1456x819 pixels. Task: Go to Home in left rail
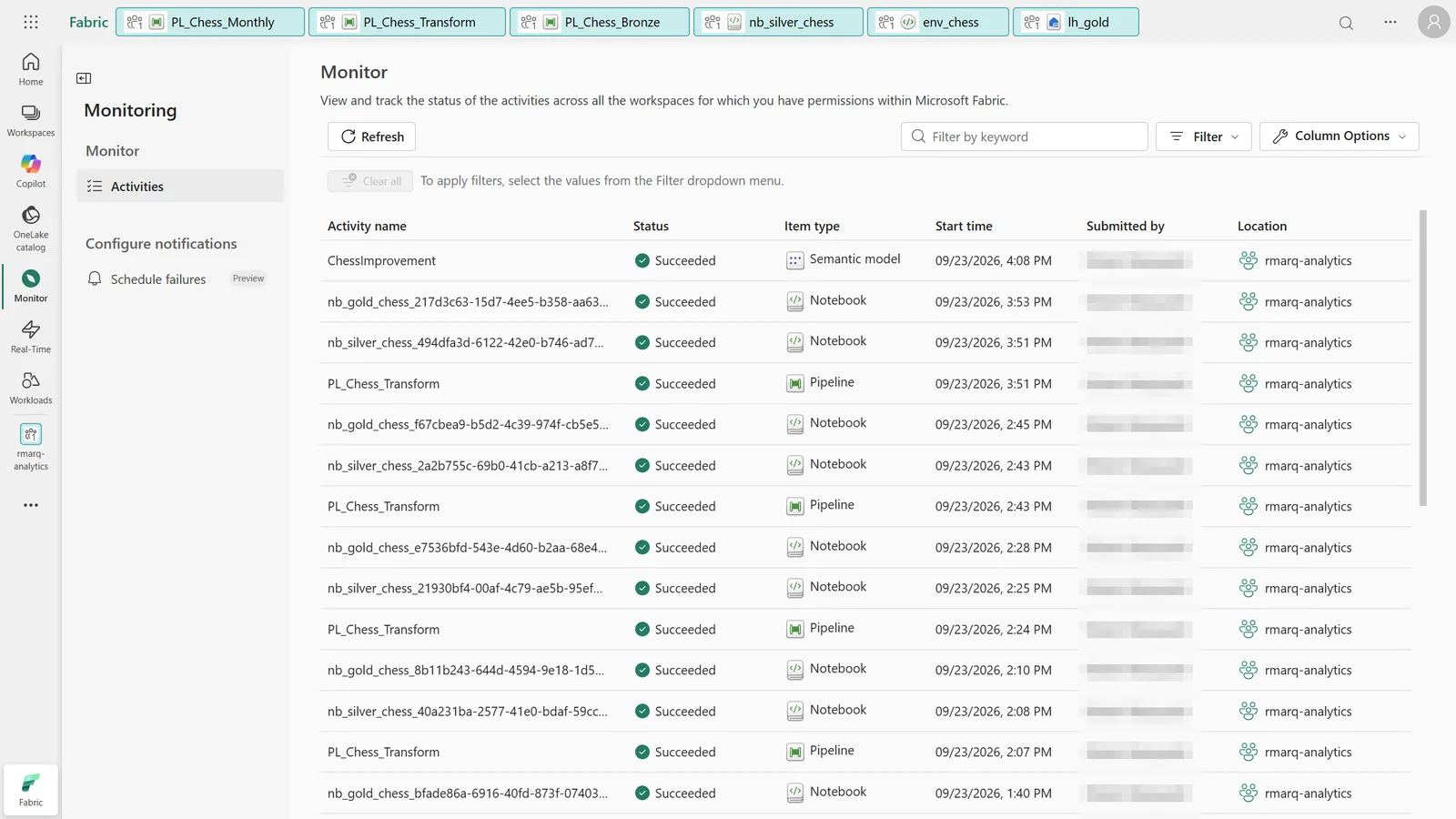tap(31, 69)
